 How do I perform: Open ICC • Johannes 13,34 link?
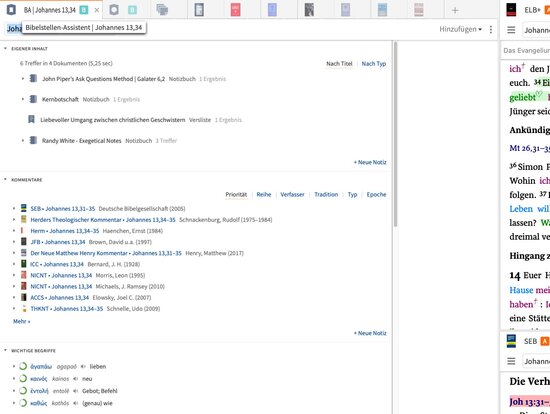tap(57, 264)
